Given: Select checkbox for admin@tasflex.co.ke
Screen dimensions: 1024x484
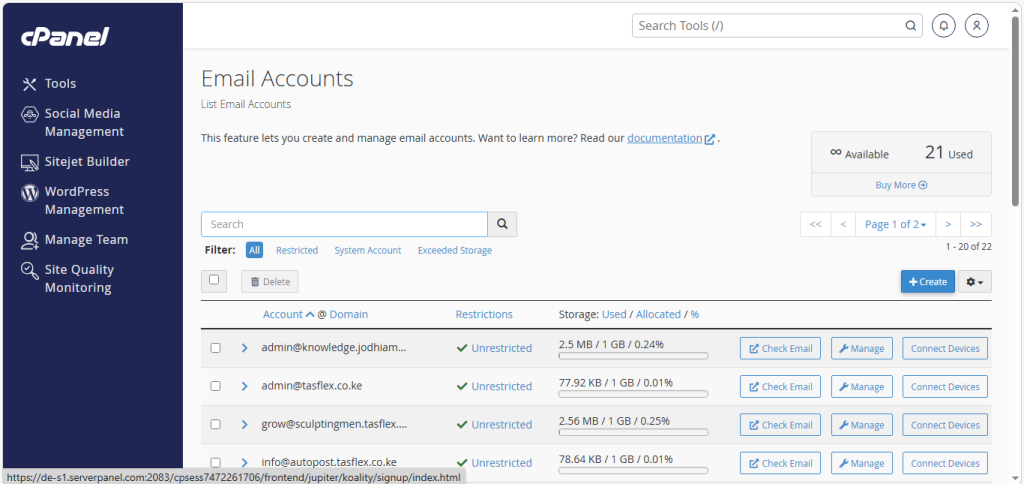Looking at the screenshot, I should pyautogui.click(x=215, y=386).
